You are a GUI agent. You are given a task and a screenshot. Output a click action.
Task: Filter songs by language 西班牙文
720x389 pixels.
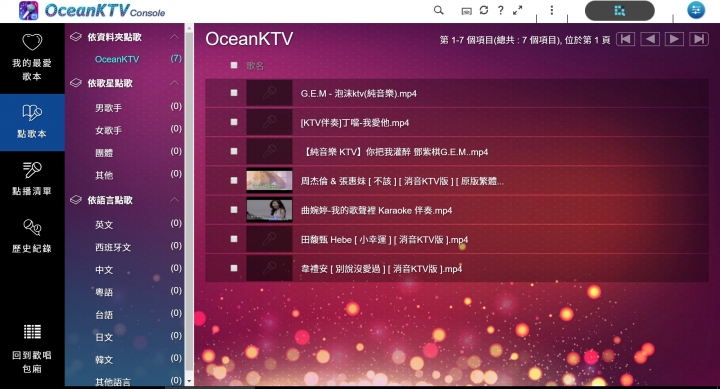(113, 247)
